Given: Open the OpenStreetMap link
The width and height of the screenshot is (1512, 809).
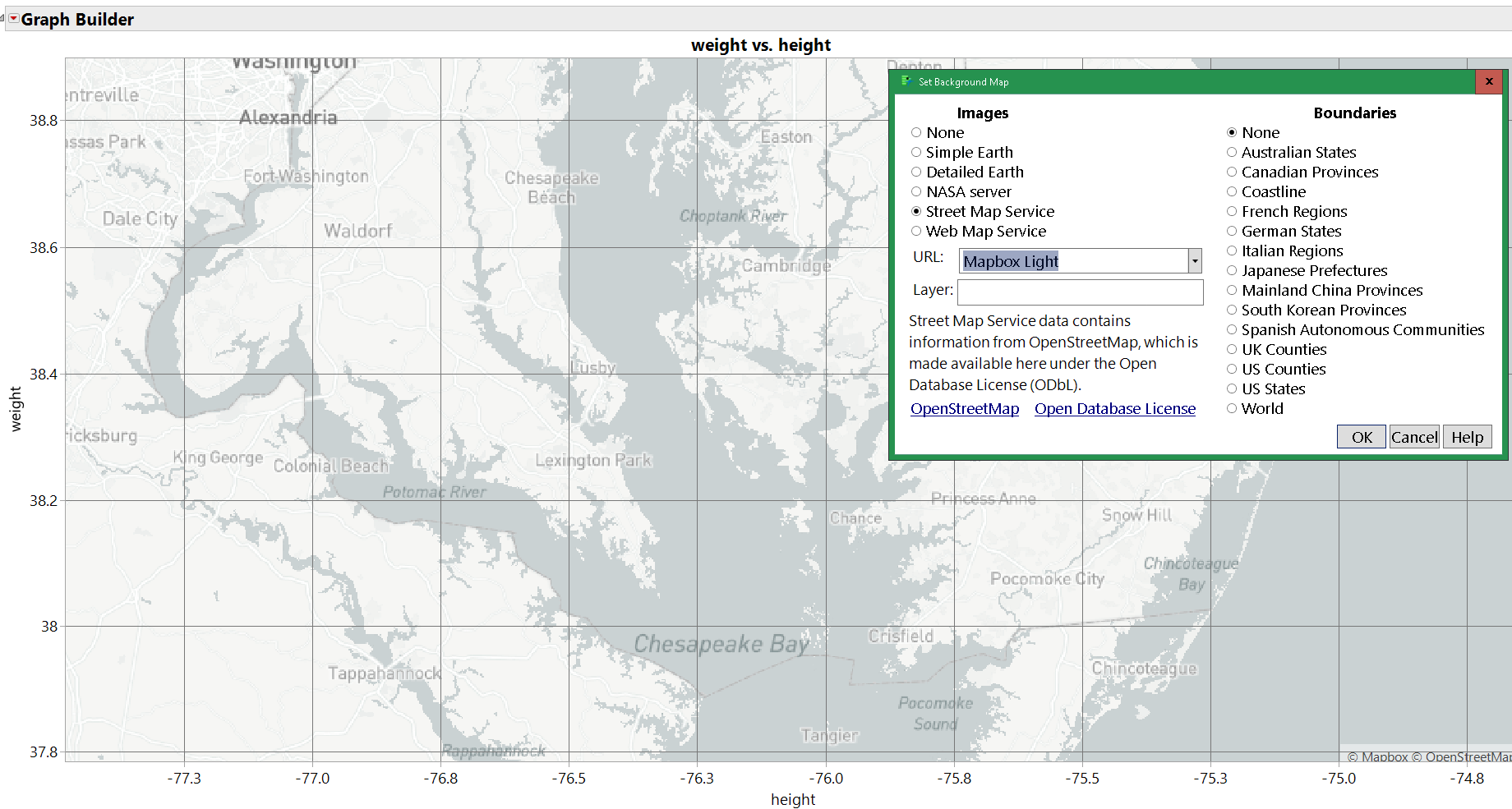Looking at the screenshot, I should tap(965, 409).
